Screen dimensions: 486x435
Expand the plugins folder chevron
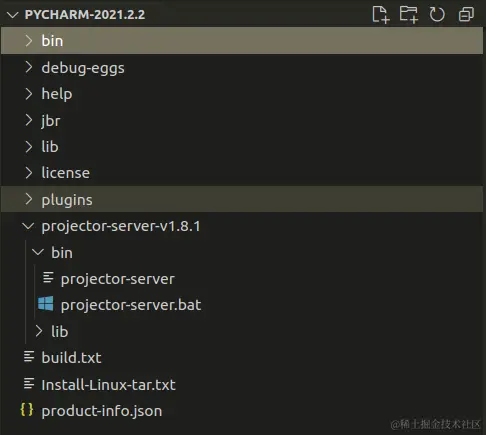coord(29,199)
